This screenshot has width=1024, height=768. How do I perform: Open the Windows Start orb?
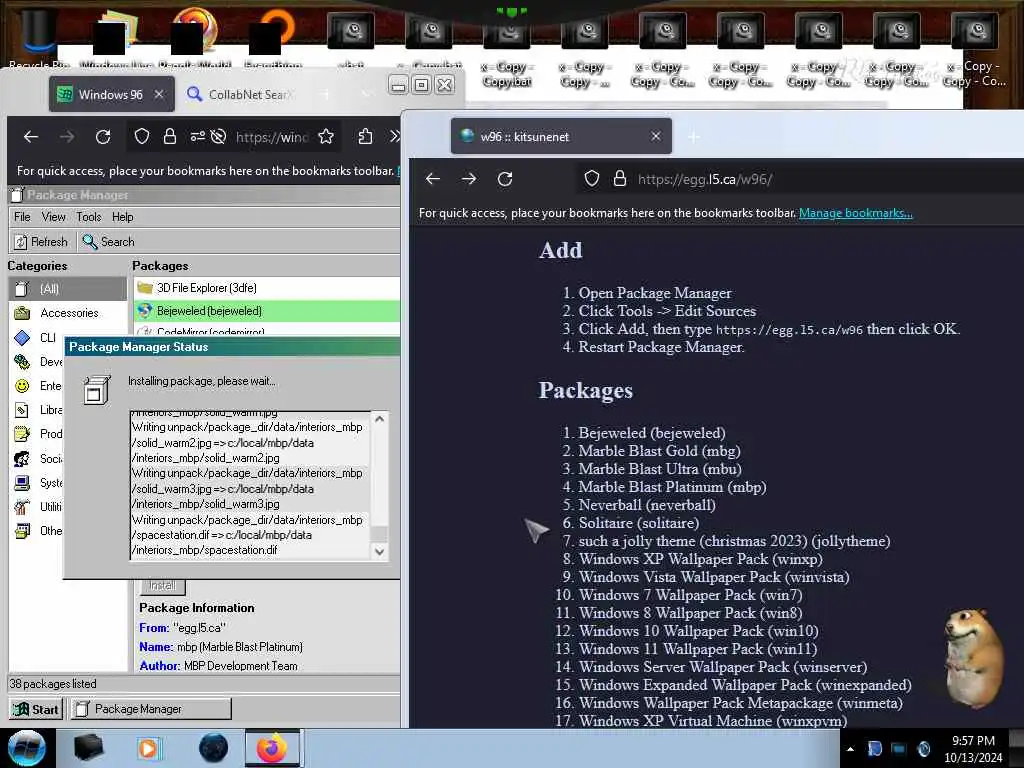[x=26, y=748]
